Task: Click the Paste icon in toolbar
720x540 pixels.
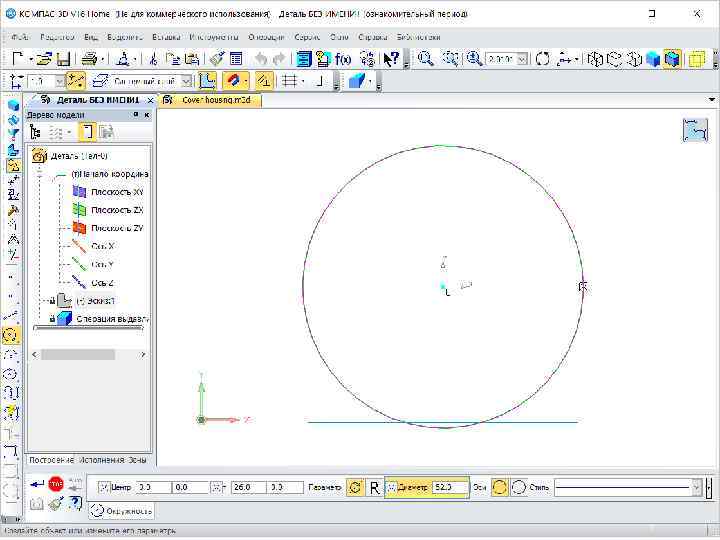Action: (191, 59)
